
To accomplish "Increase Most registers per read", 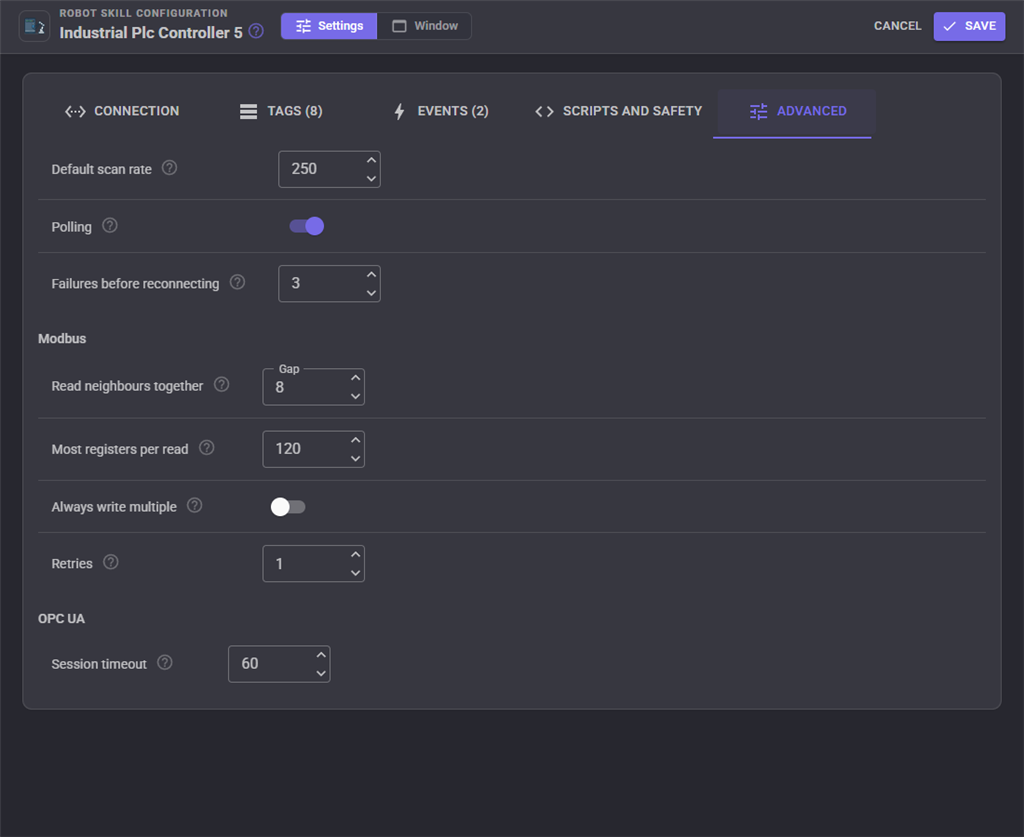I will click(x=355, y=441).
